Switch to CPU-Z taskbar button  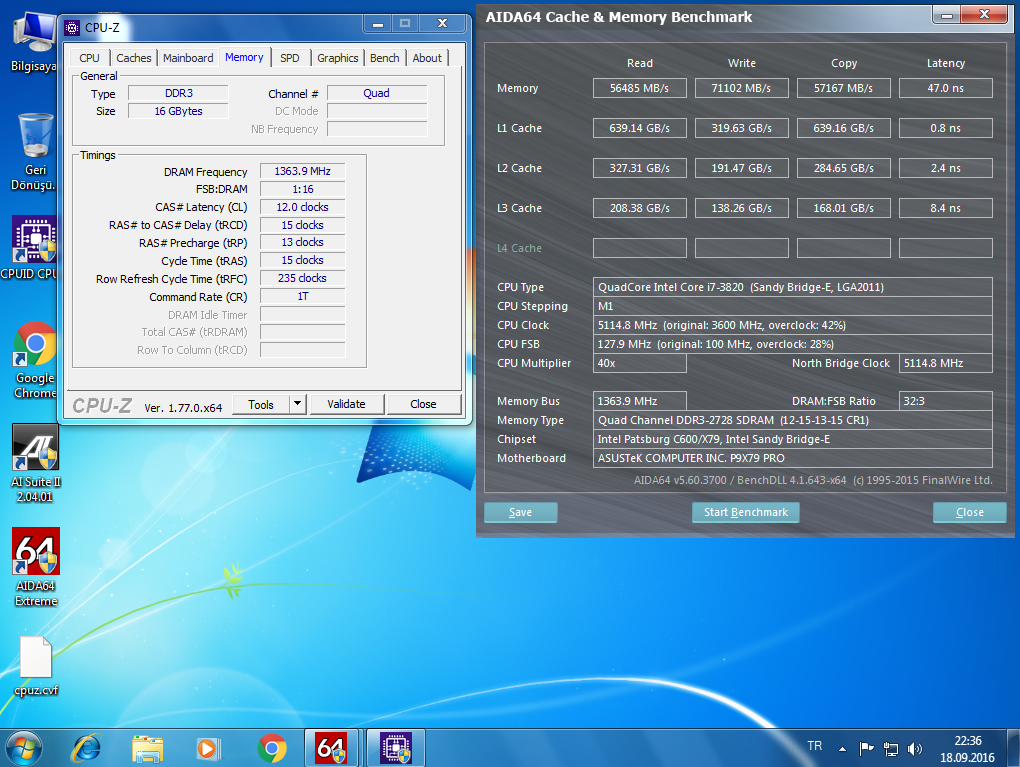tap(396, 748)
